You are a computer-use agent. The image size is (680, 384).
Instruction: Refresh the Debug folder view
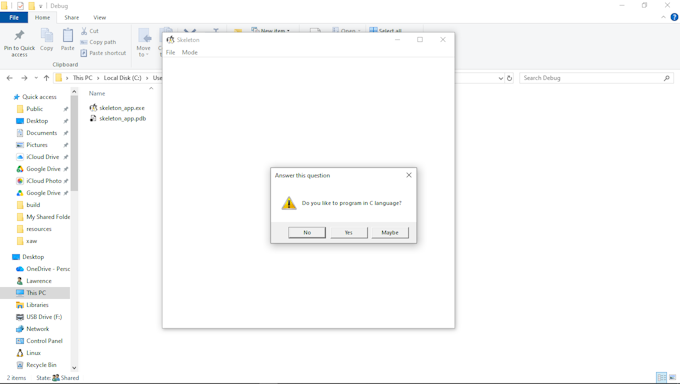click(510, 79)
